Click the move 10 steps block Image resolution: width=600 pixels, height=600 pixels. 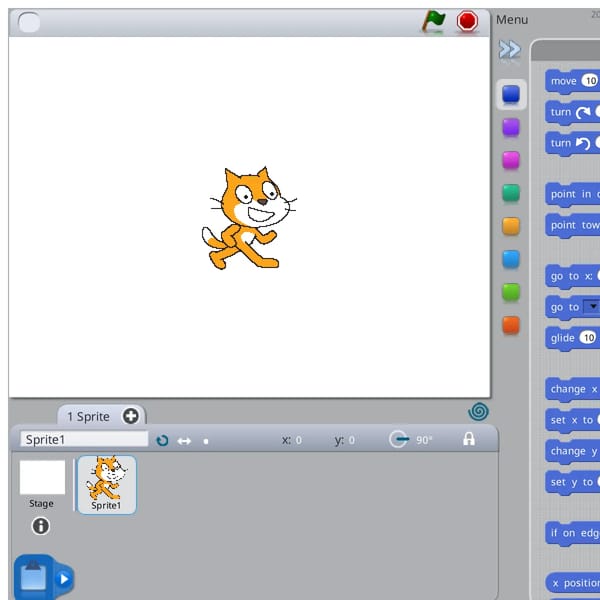coord(572,81)
